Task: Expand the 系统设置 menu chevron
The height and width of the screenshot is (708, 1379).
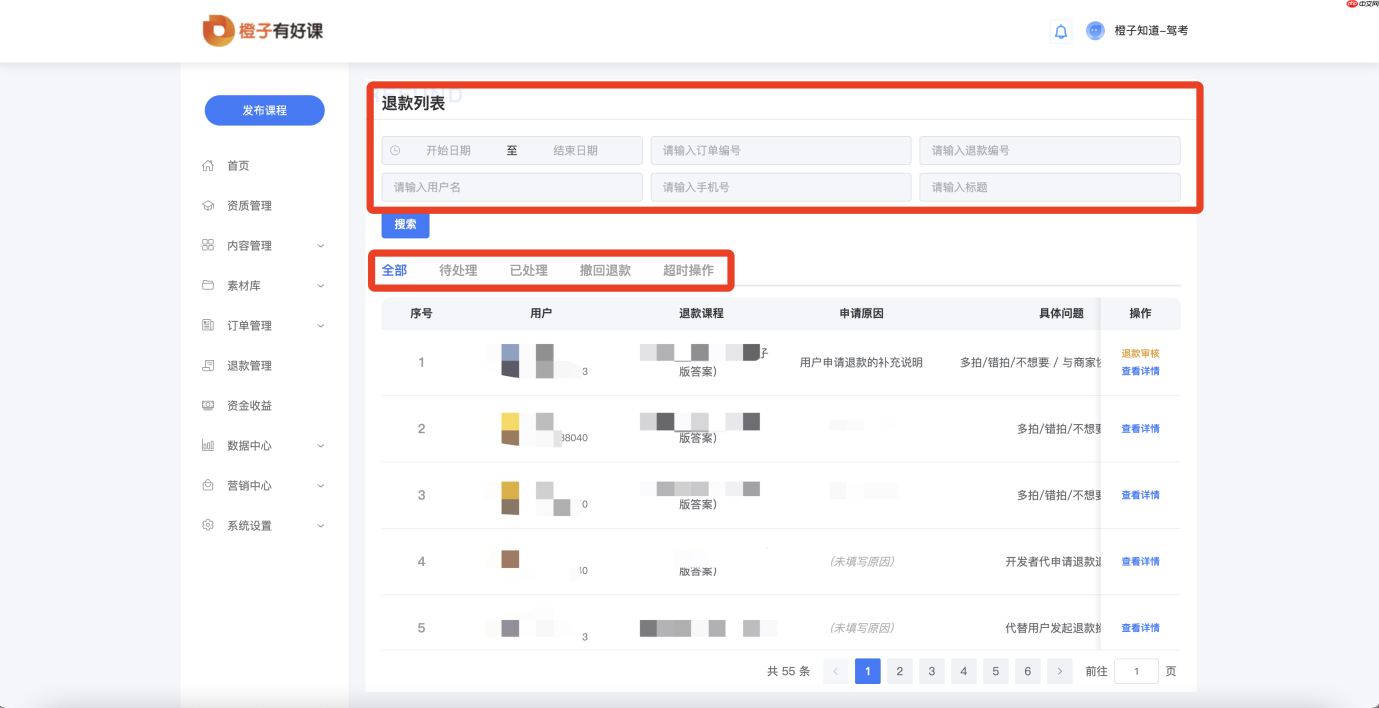Action: coord(321,525)
